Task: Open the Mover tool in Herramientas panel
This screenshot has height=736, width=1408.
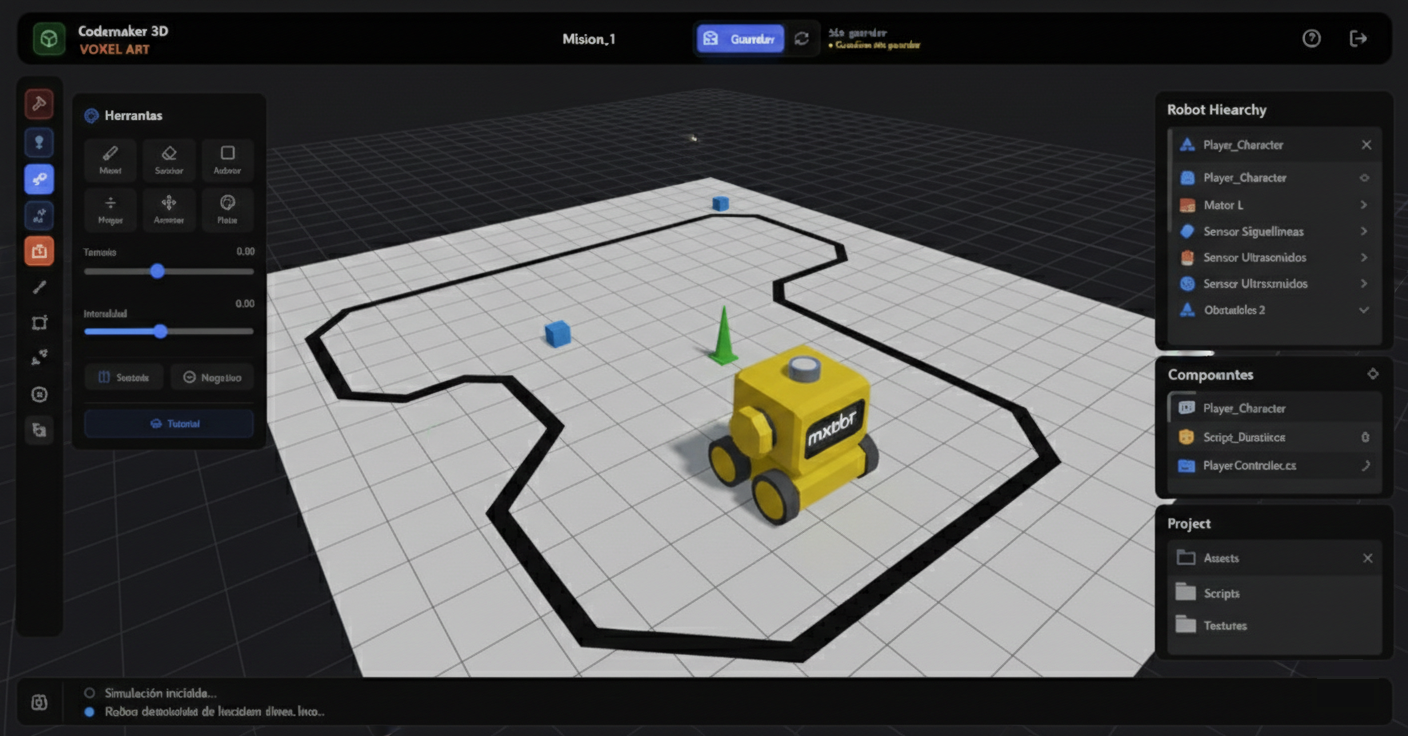Action: click(x=110, y=210)
